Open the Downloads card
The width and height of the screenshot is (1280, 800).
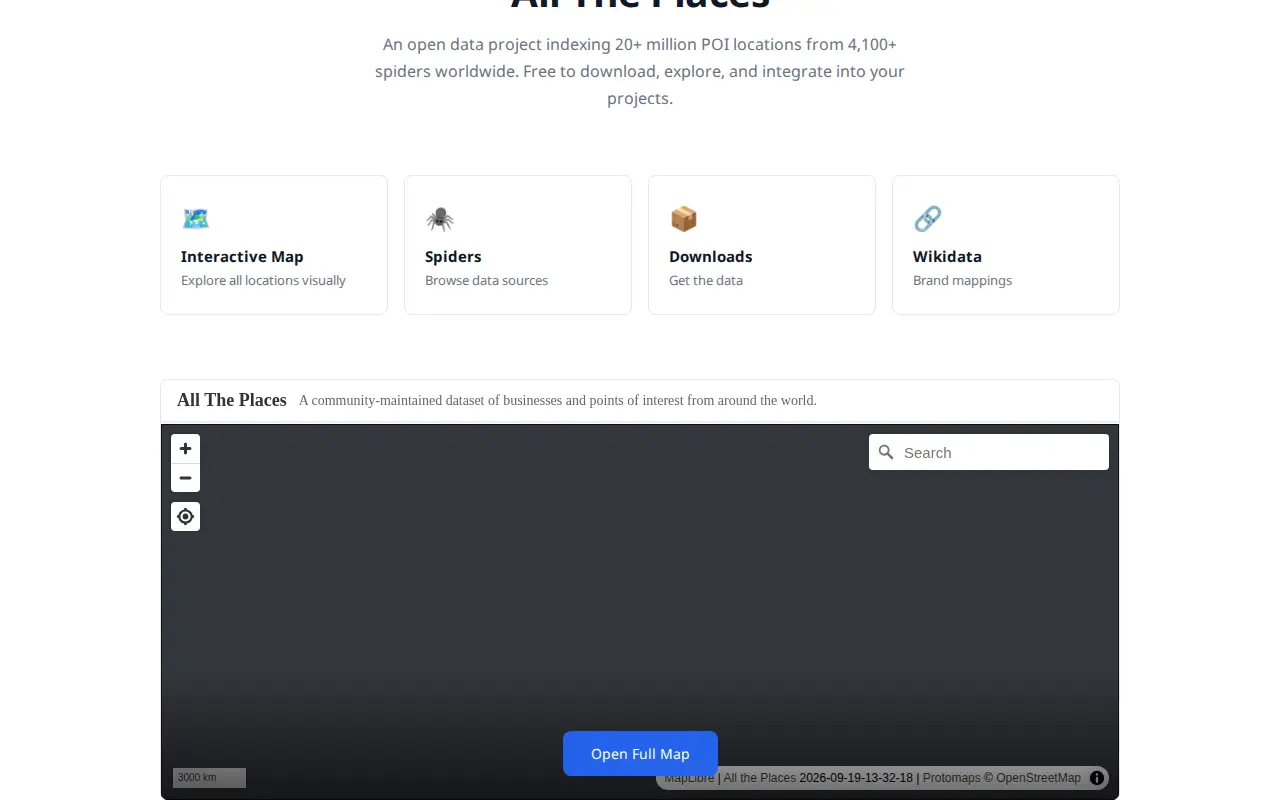(x=762, y=245)
